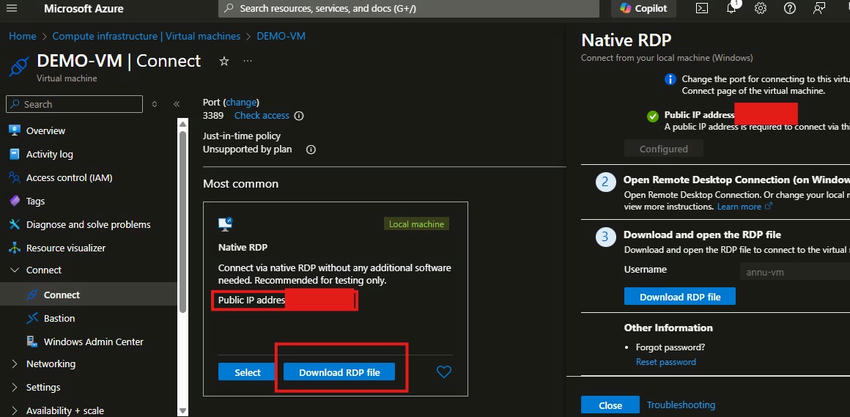Click the Configured button in the panel
The width and height of the screenshot is (850, 417).
point(664,149)
